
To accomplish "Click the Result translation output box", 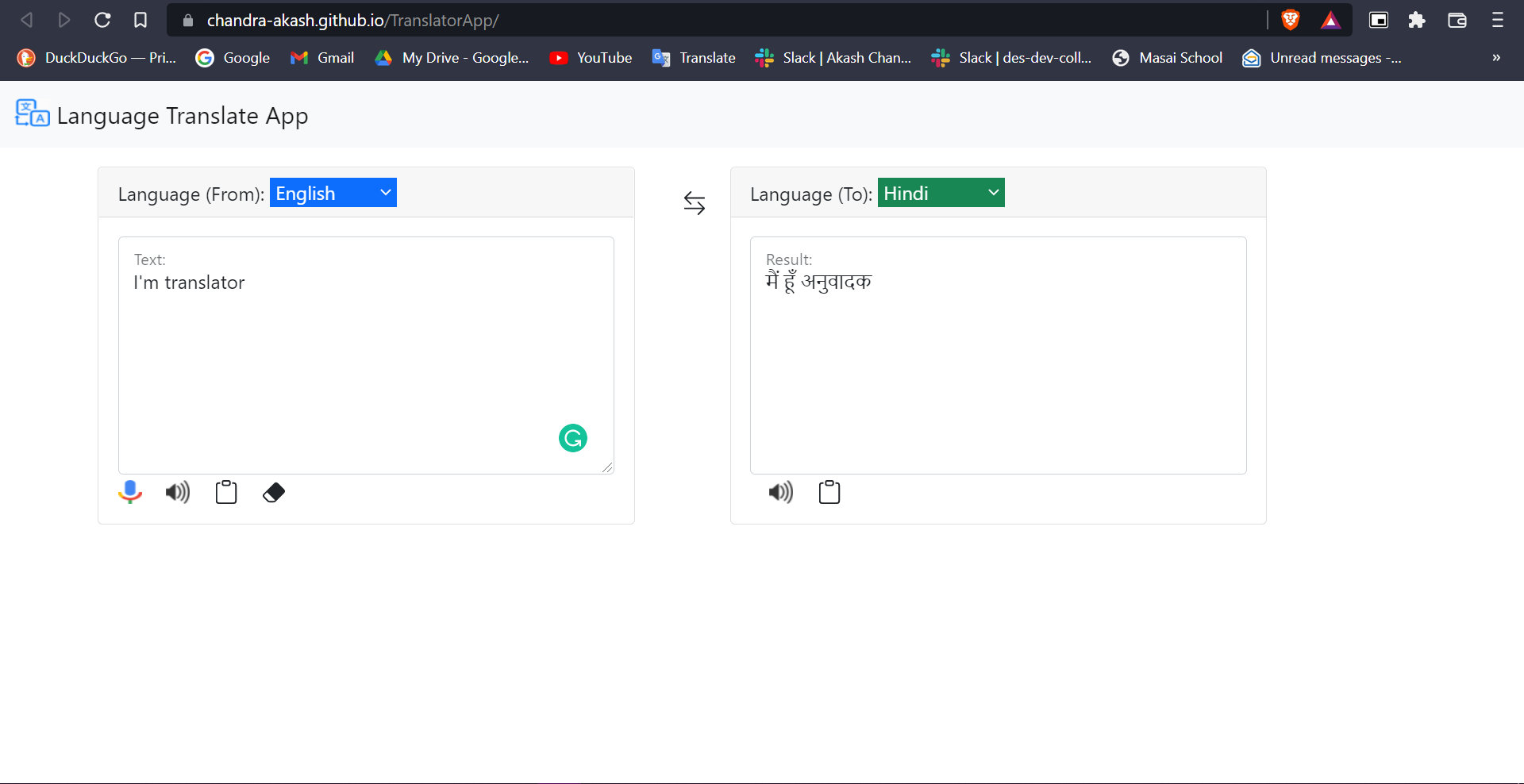I will pos(998,357).
